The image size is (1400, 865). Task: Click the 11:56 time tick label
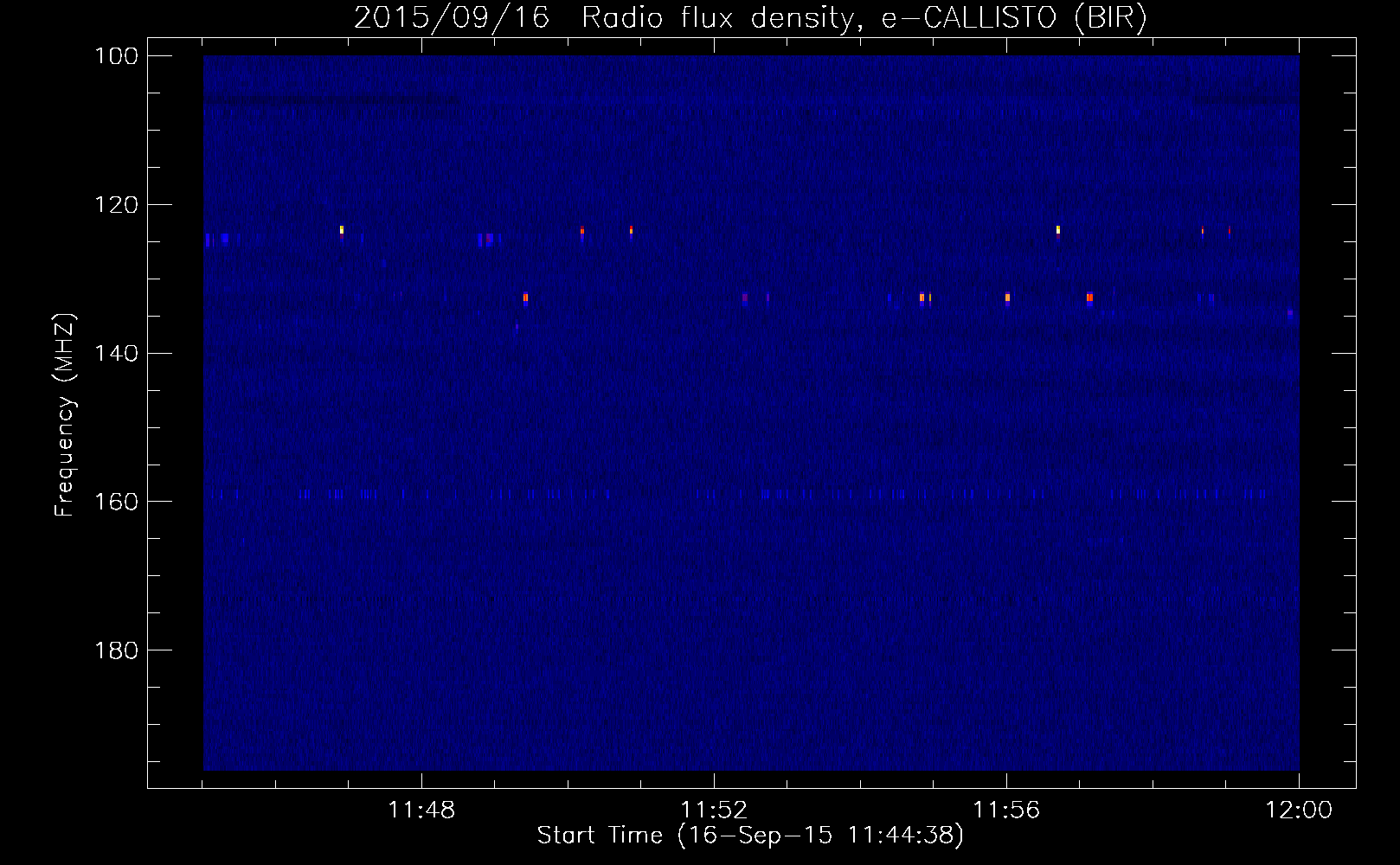[1006, 811]
